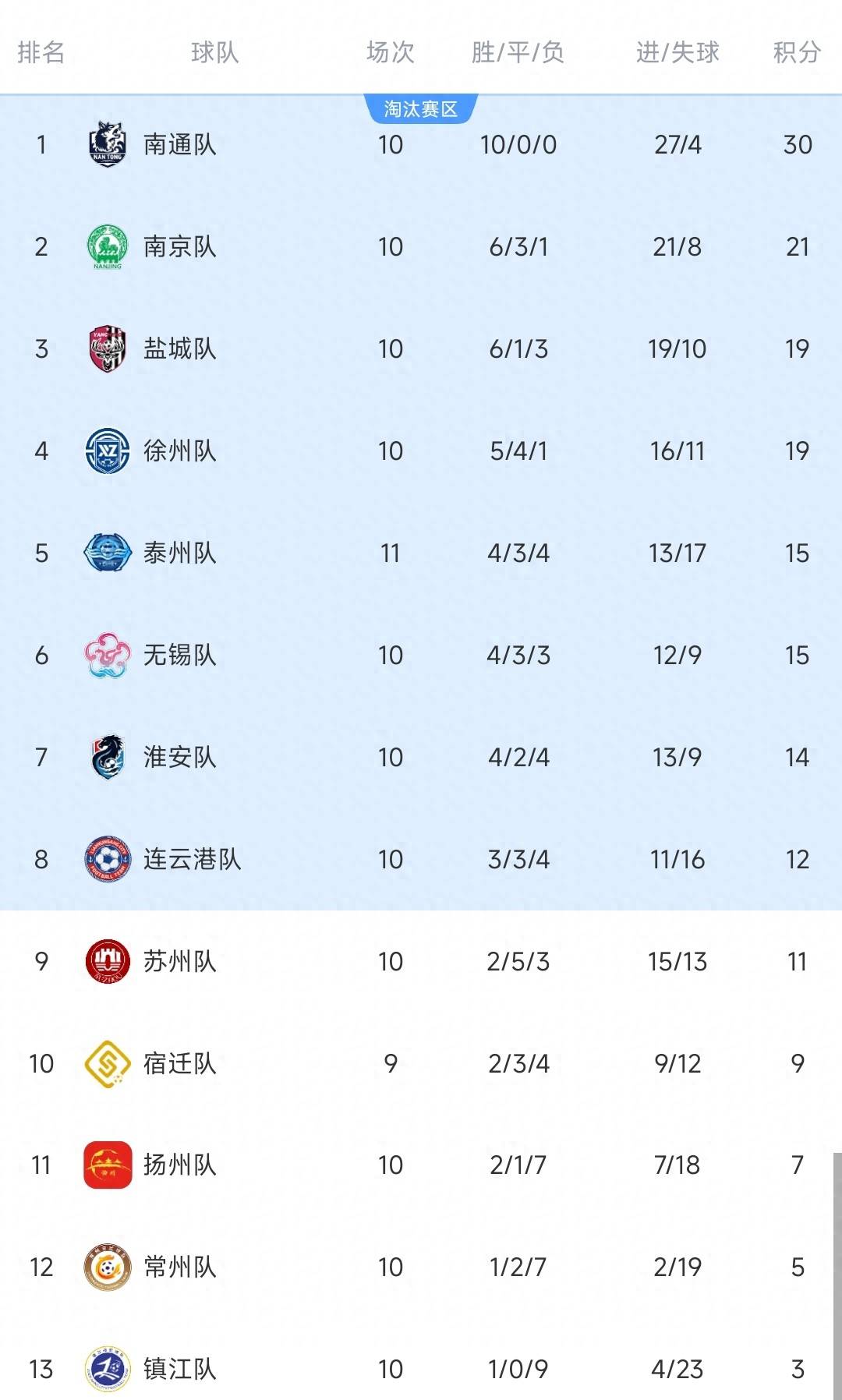
Task: Open the 苏州队 team name link
Action: pos(180,961)
